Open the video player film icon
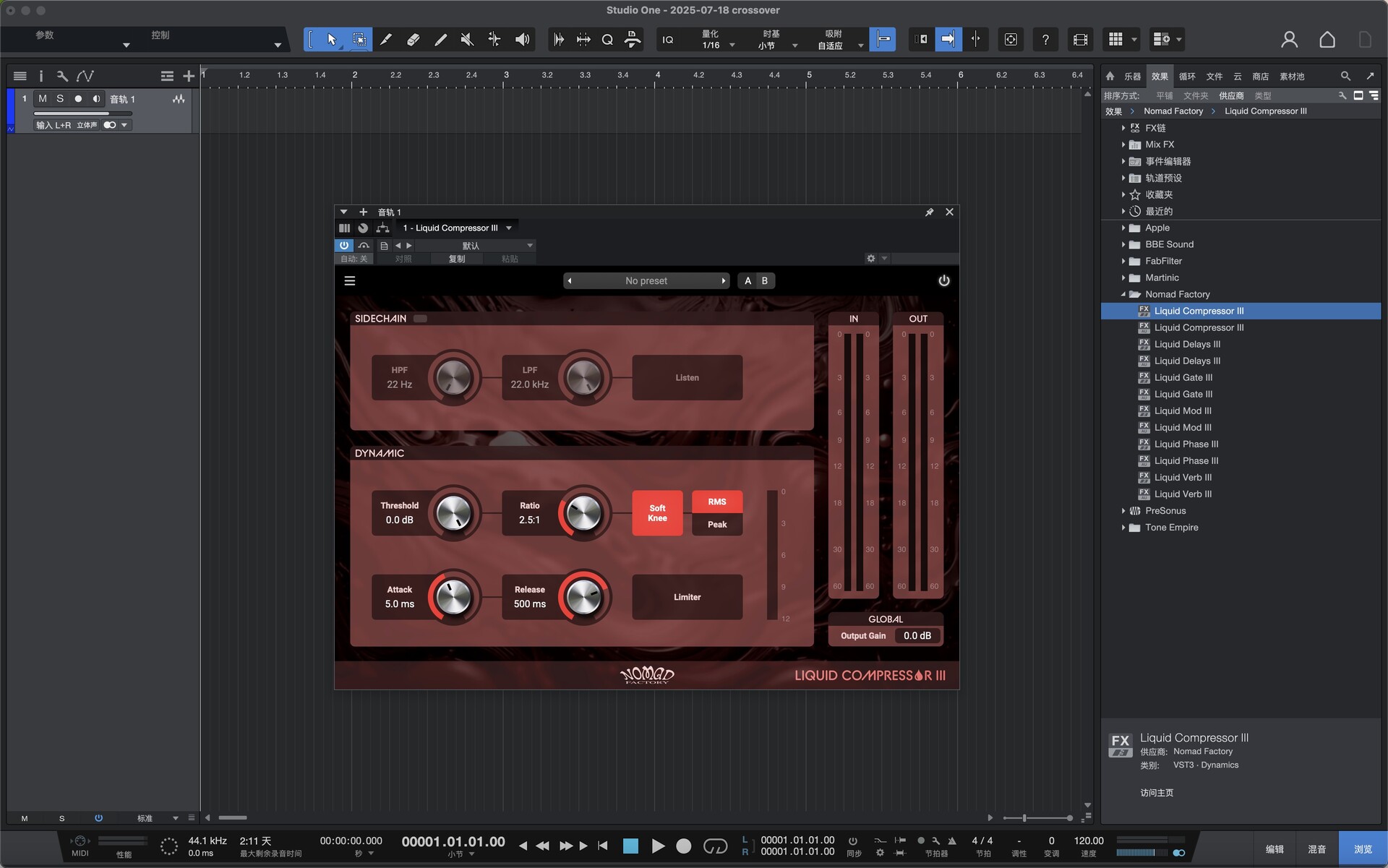The width and height of the screenshot is (1388, 868). click(x=1080, y=40)
